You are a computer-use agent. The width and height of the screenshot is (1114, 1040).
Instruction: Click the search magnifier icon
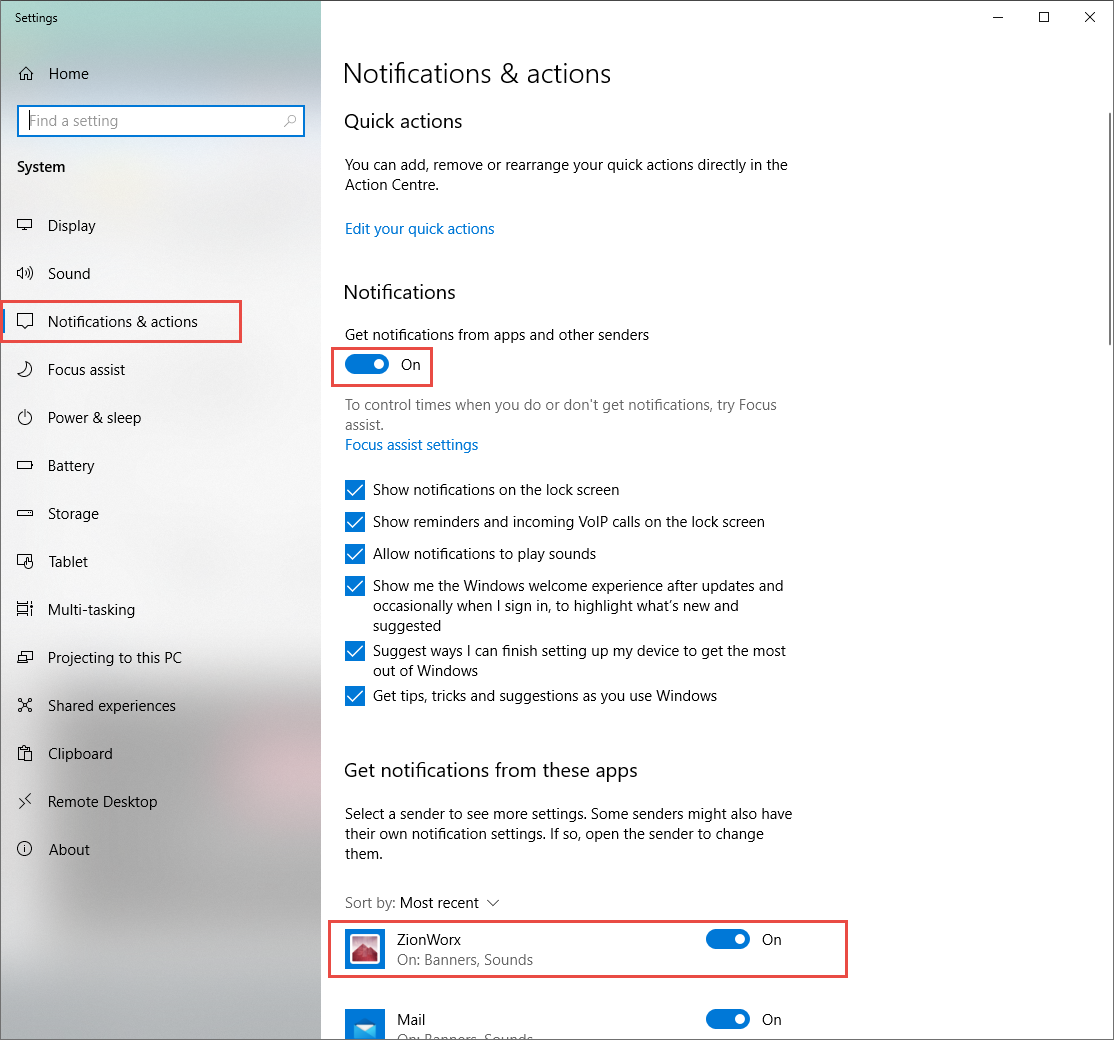tap(290, 121)
